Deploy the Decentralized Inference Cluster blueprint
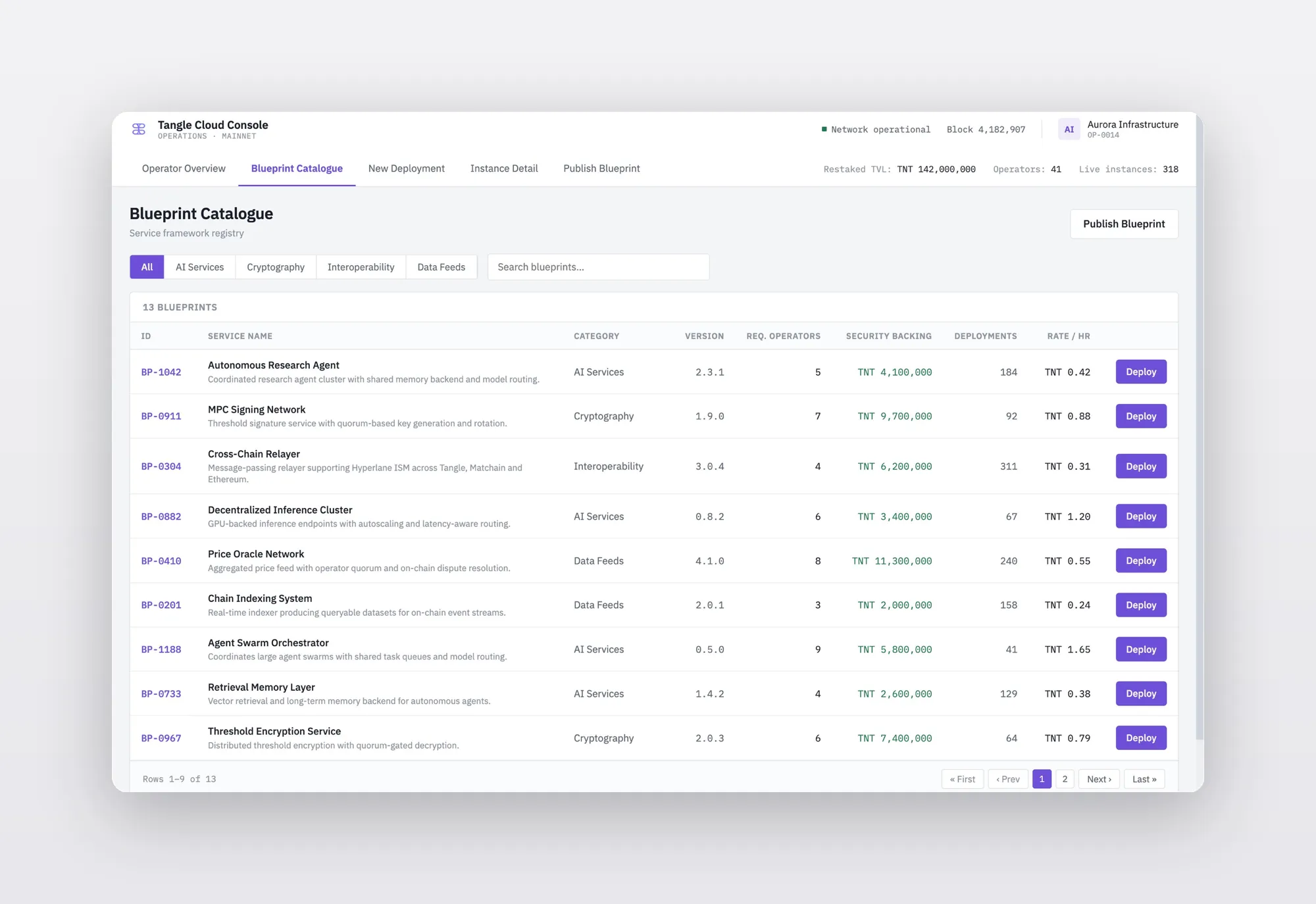 [1141, 516]
